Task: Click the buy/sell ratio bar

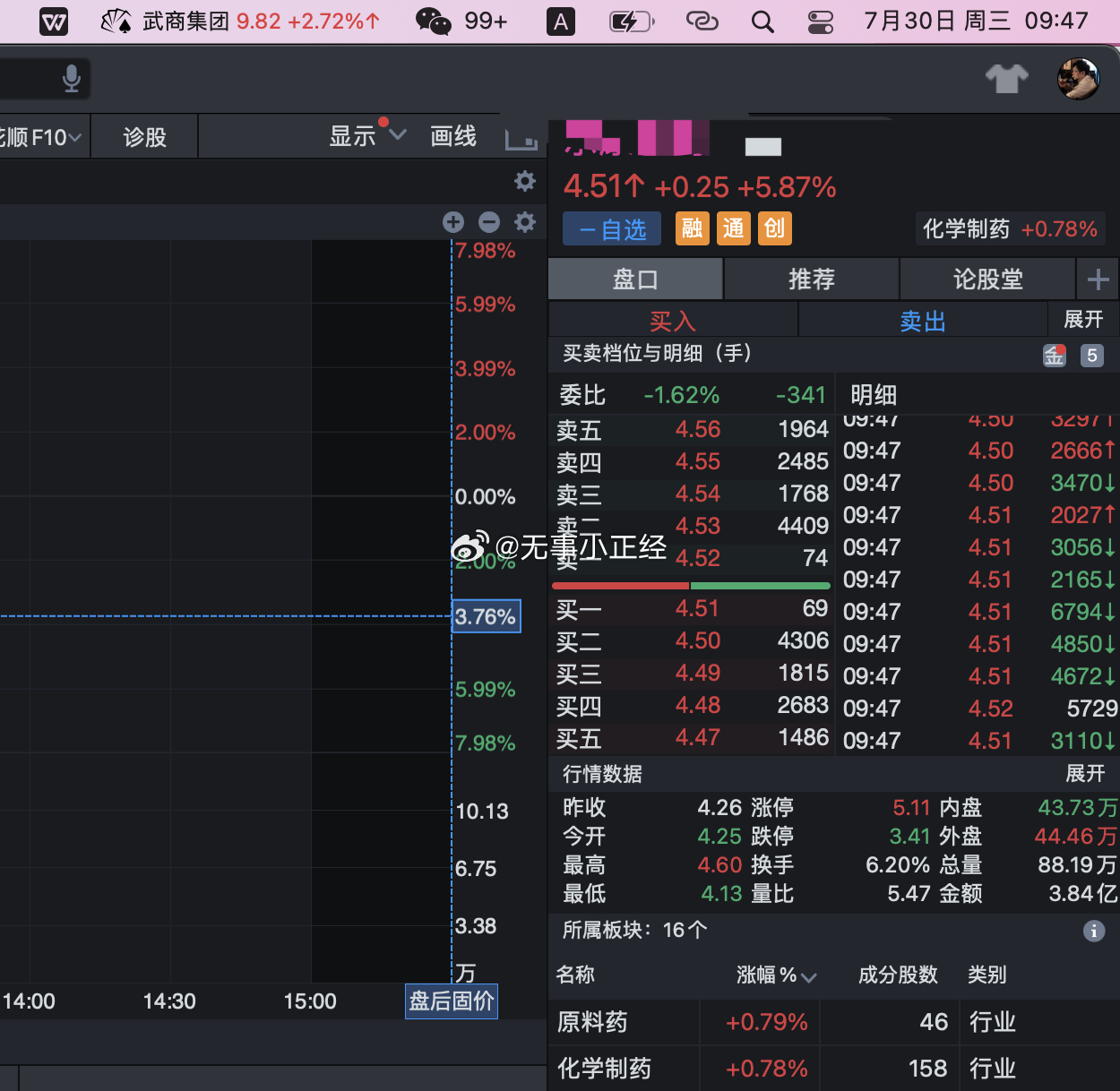Action: 691,585
